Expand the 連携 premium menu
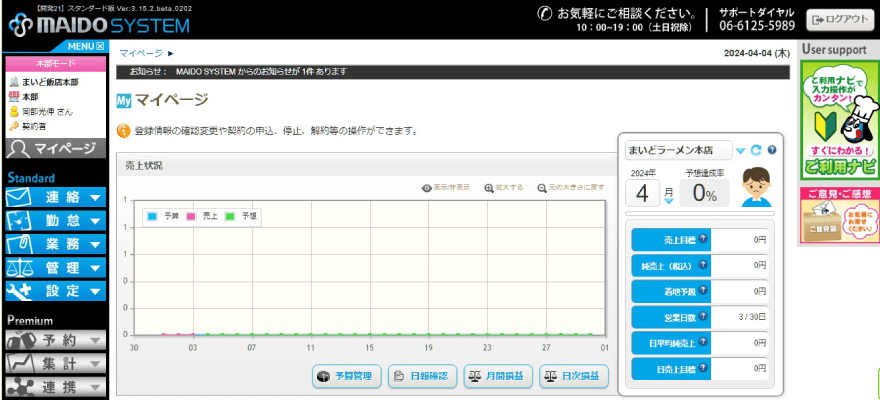 56,387
